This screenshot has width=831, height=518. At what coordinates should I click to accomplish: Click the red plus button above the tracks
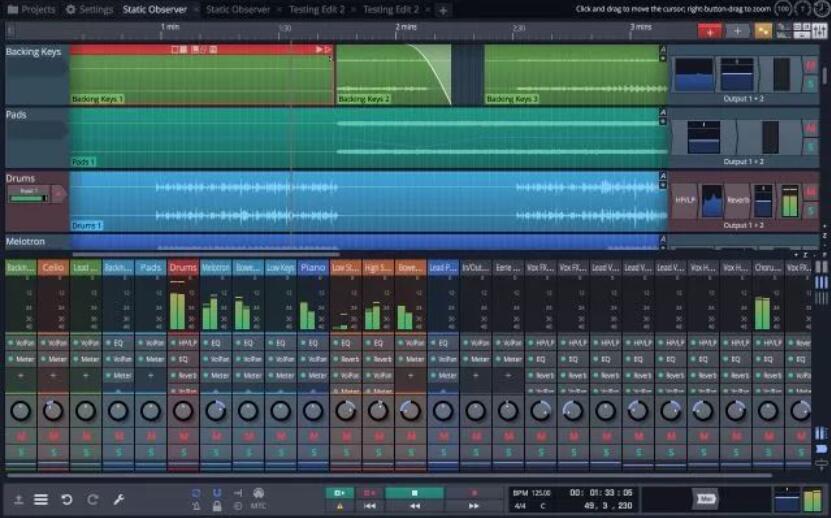[710, 31]
